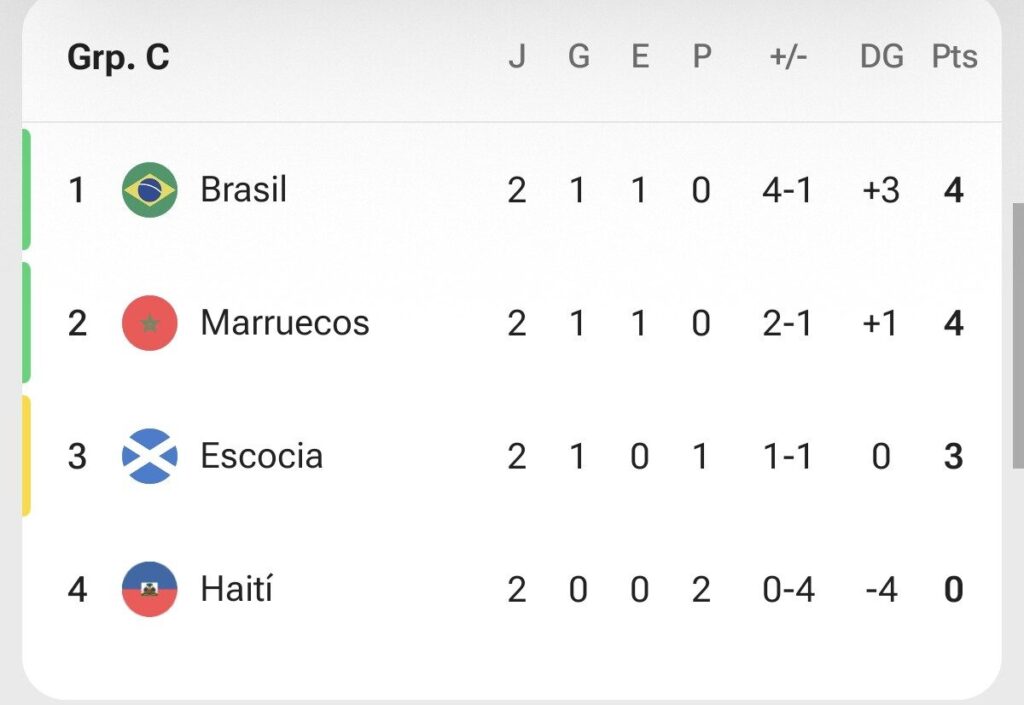Select the Escocia team name
The width and height of the screenshot is (1024, 705).
point(261,456)
